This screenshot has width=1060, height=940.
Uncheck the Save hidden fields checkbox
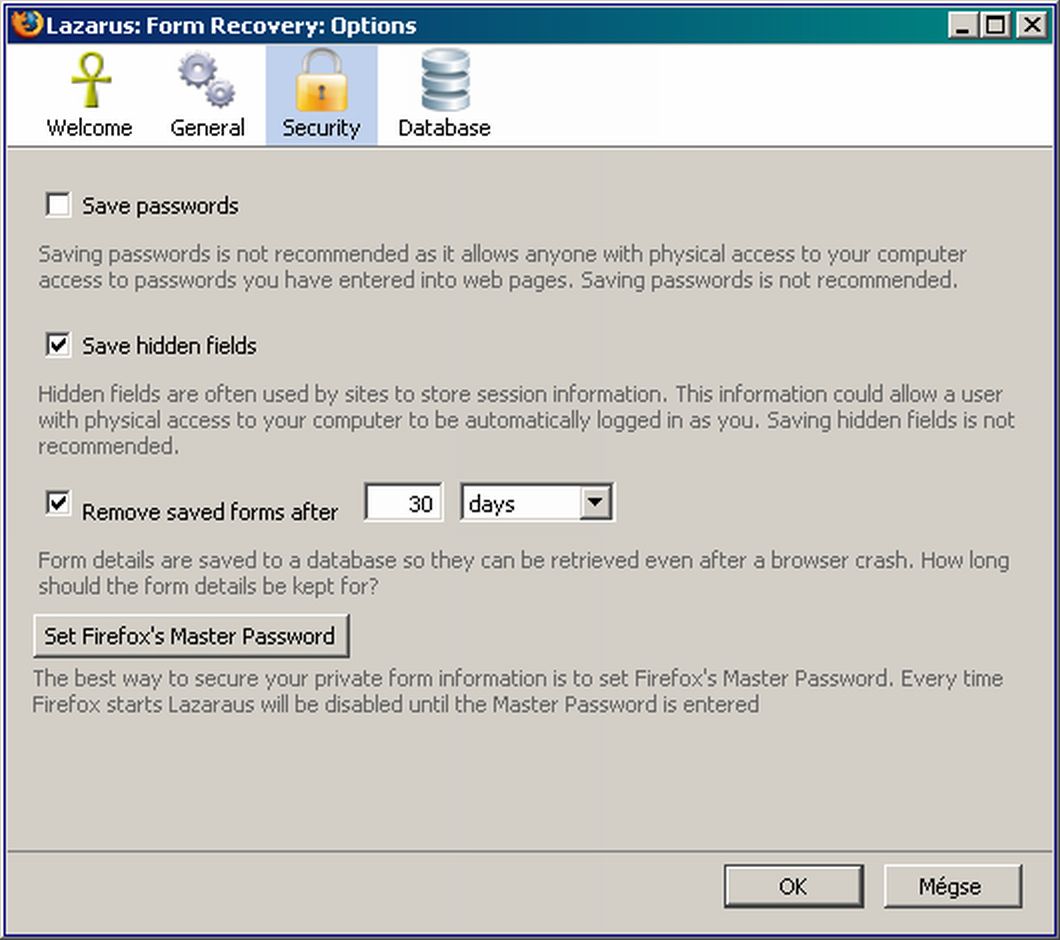click(59, 345)
